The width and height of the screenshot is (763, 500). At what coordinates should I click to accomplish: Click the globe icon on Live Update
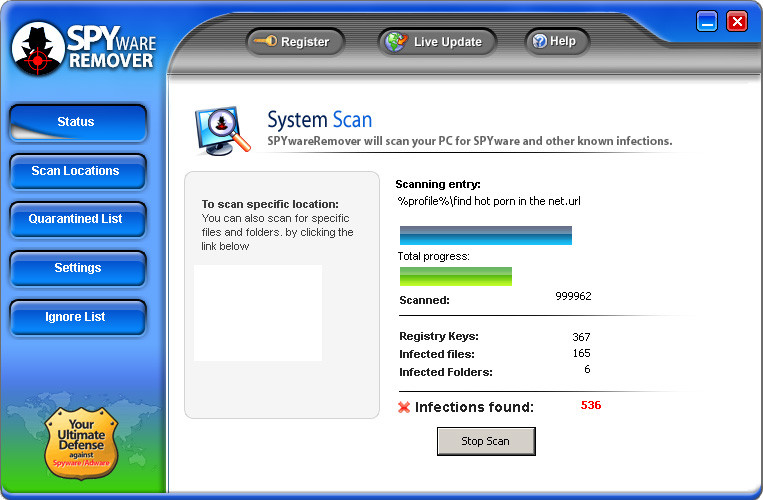point(396,41)
